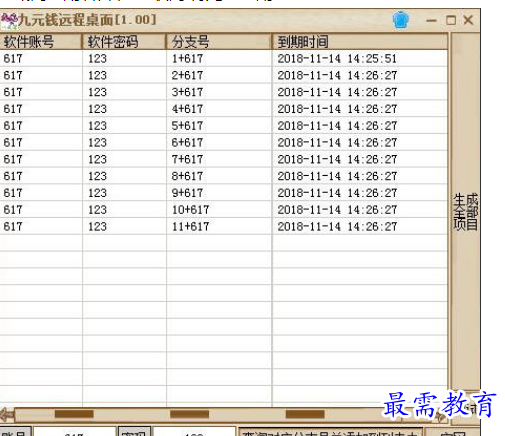Select branch cell 4+617

pyautogui.click(x=187, y=109)
